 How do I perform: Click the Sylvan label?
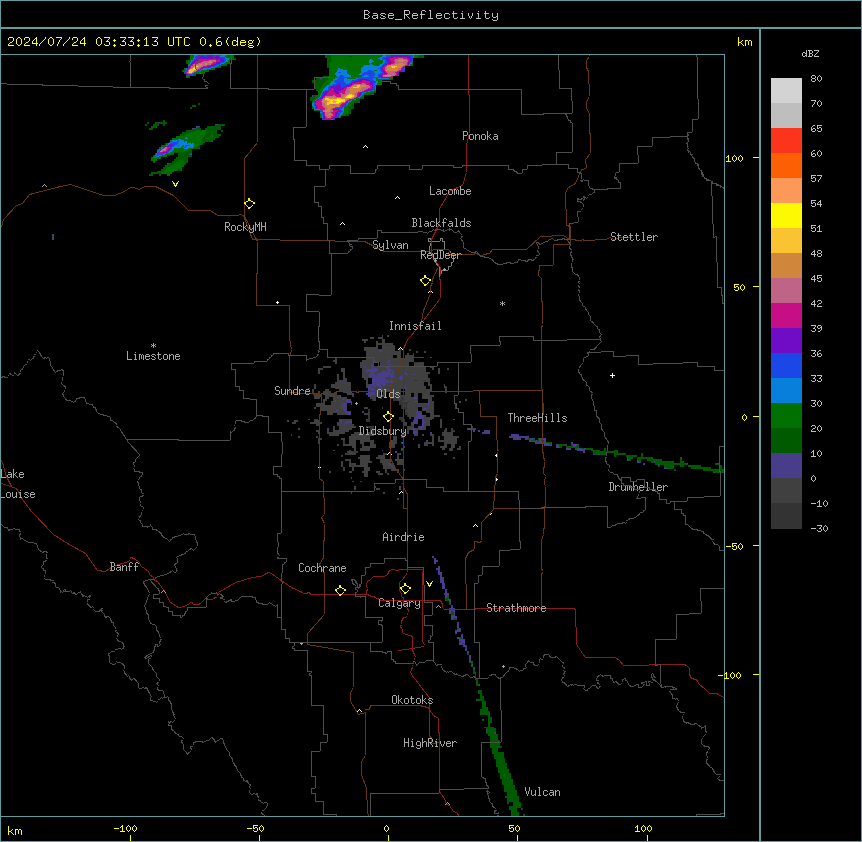pyautogui.click(x=390, y=245)
